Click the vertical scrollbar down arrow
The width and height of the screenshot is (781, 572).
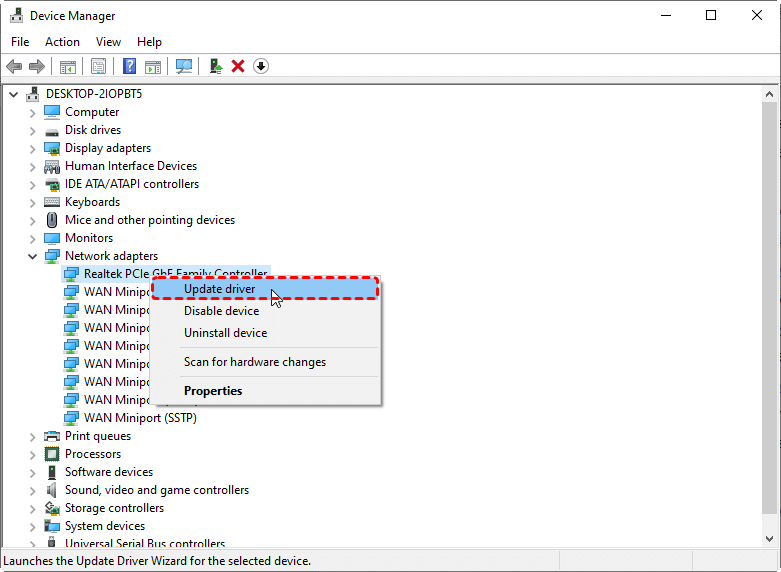(x=769, y=539)
